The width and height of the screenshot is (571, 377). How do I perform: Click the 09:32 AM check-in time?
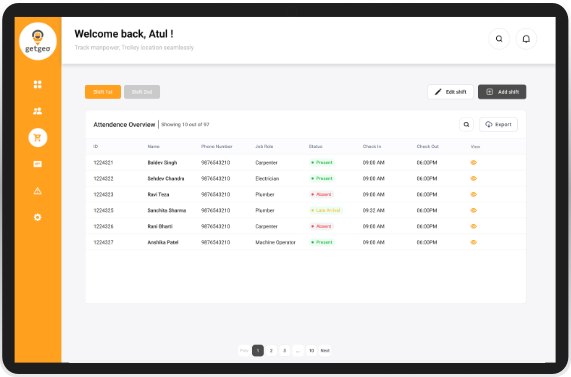pyautogui.click(x=374, y=211)
